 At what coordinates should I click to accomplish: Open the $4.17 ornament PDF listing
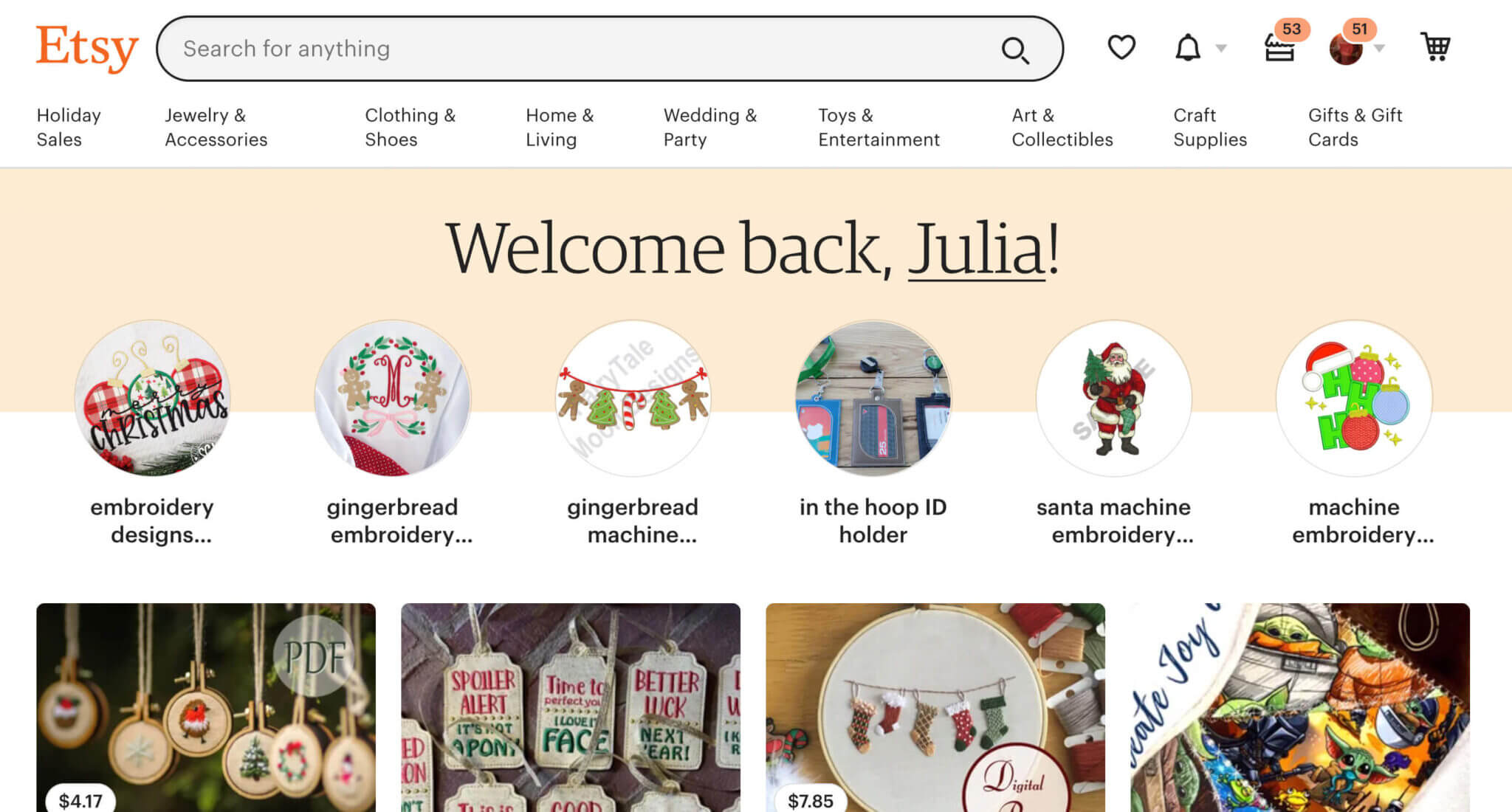206,707
